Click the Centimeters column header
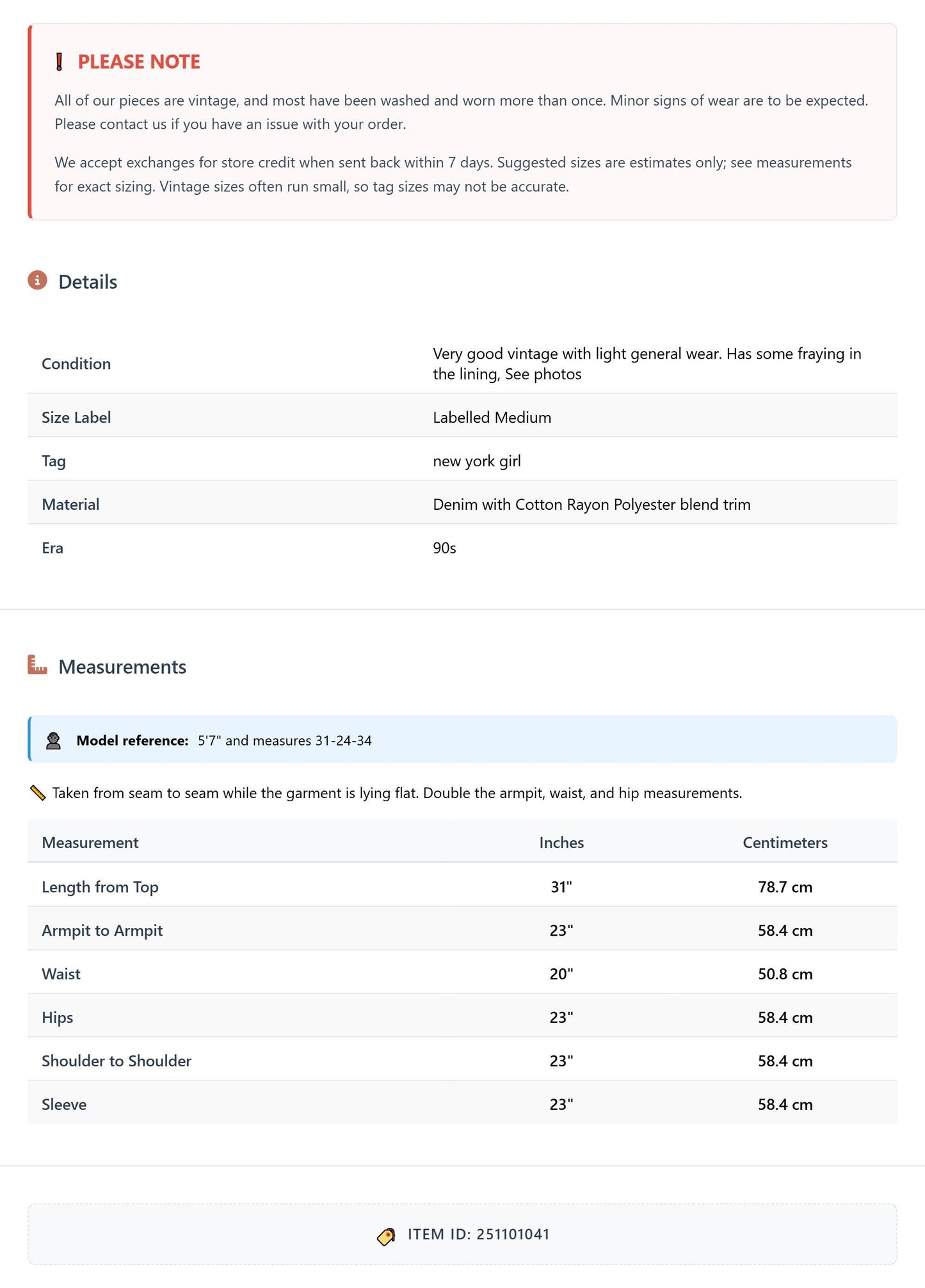The height and width of the screenshot is (1288, 925). pos(785,842)
